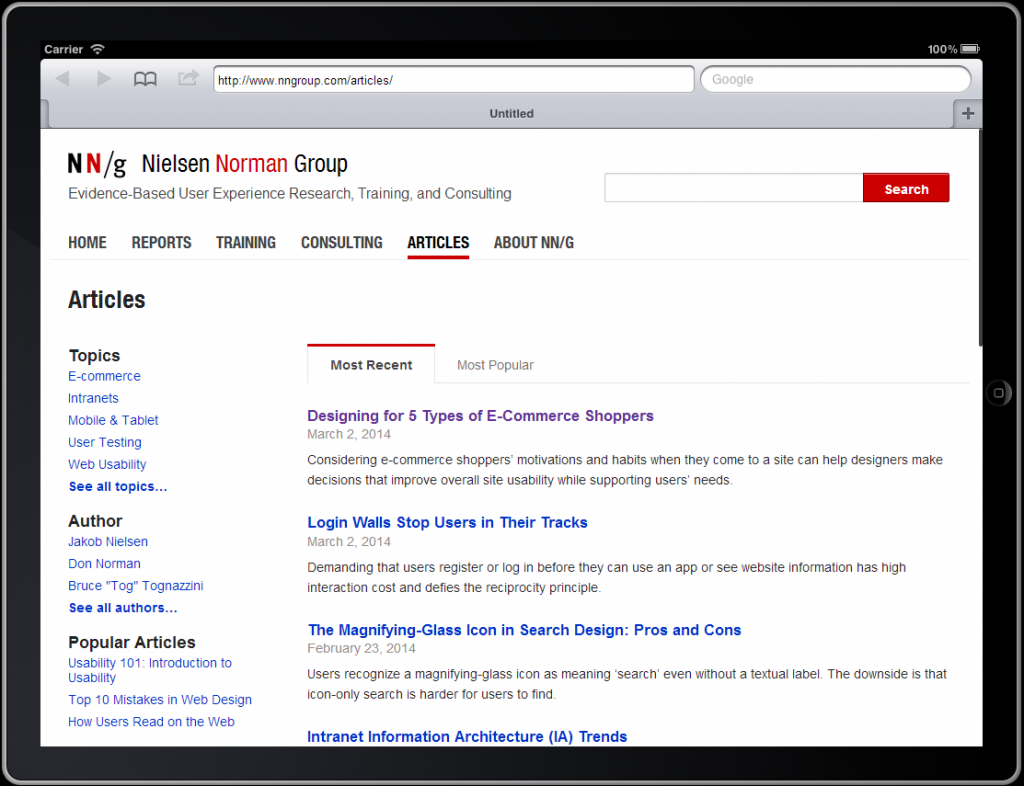
Task: Open the ARTICLES menu item
Action: pos(438,243)
